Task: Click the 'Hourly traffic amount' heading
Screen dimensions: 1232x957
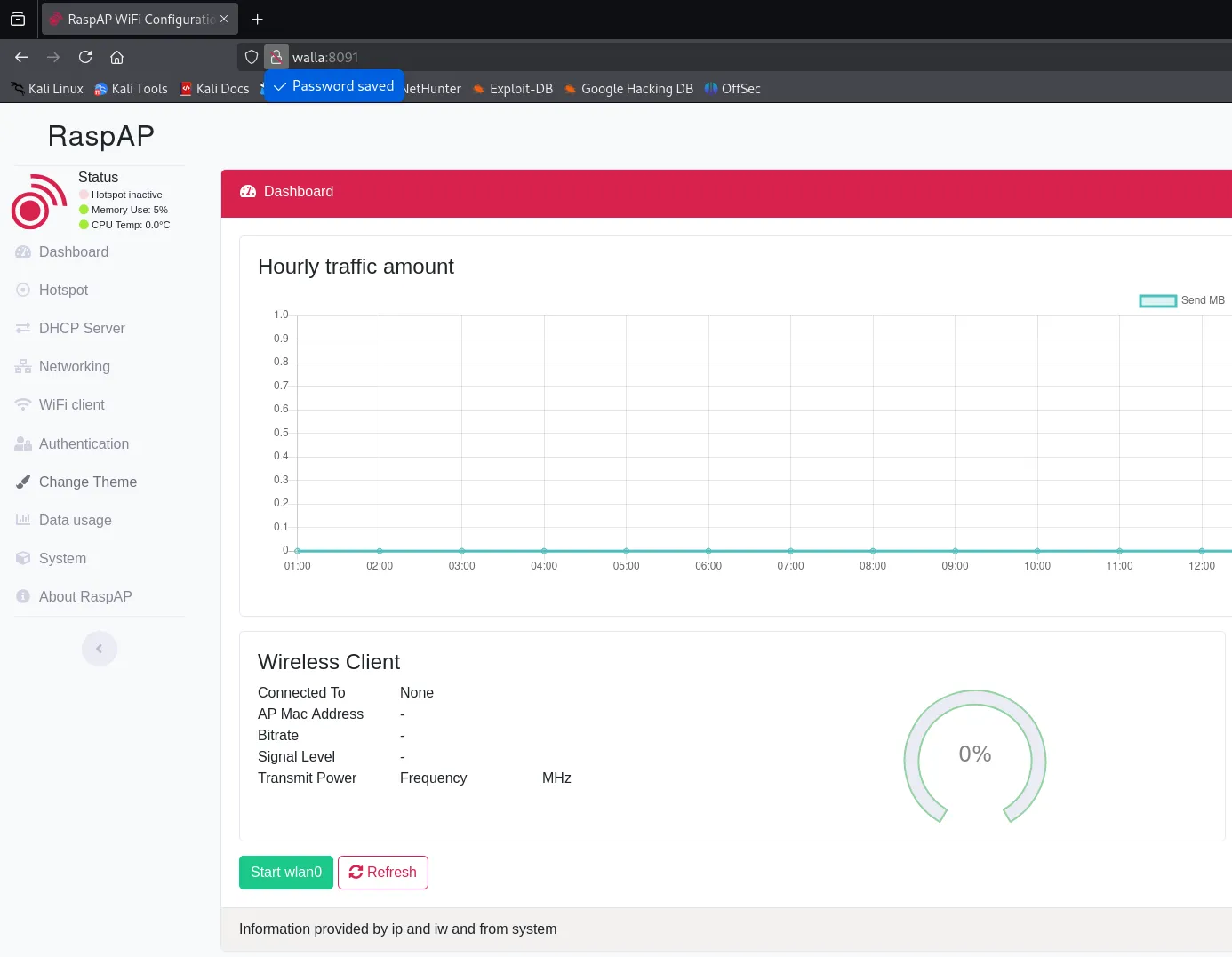Action: (356, 267)
